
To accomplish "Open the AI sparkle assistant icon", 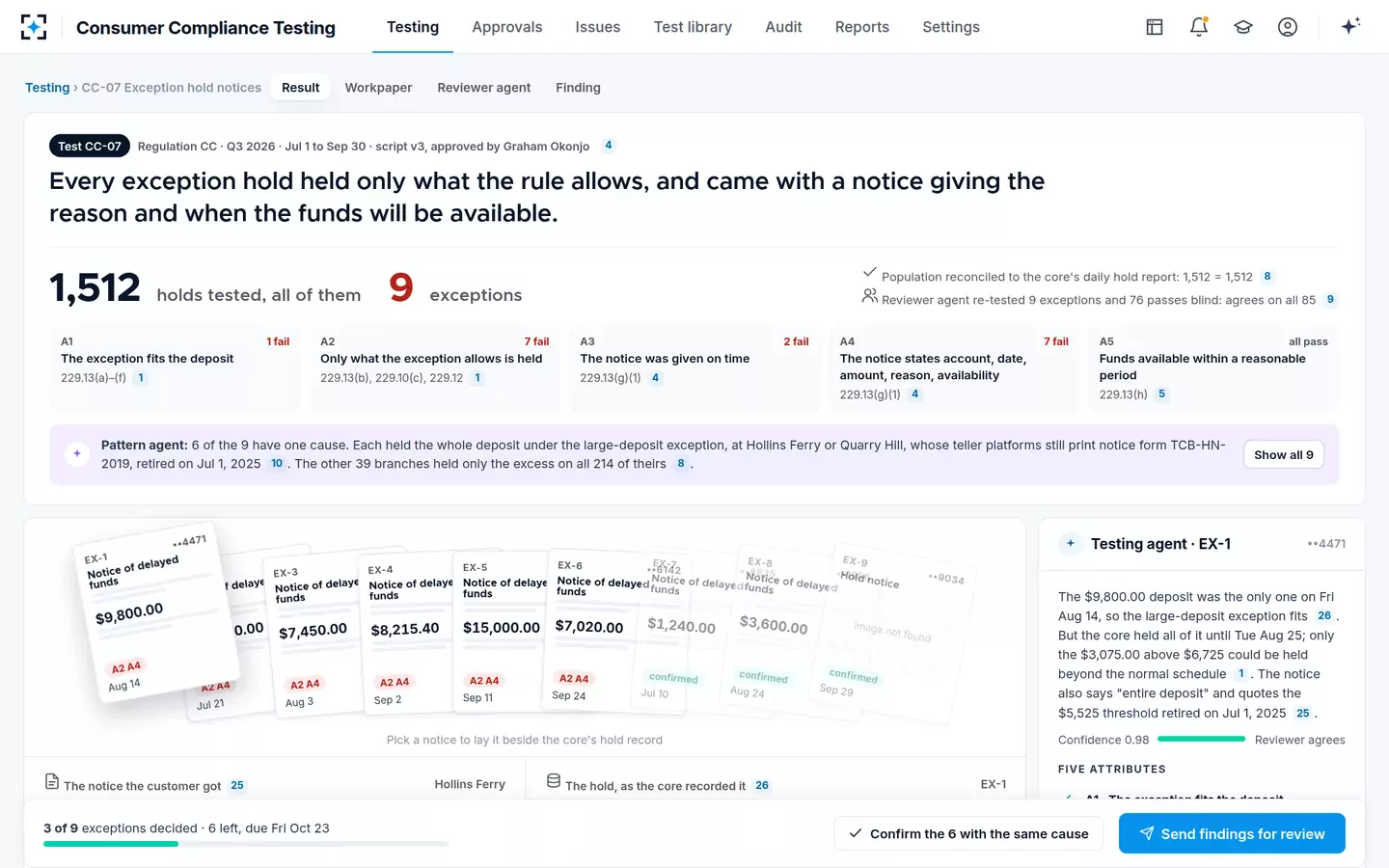I will [x=1350, y=26].
